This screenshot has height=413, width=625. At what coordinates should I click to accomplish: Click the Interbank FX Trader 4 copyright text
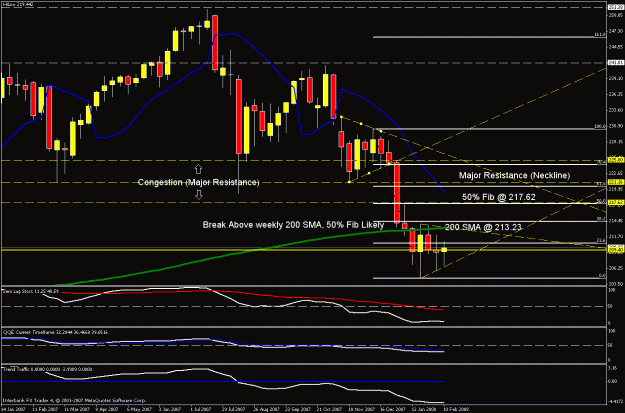[x=74, y=400]
